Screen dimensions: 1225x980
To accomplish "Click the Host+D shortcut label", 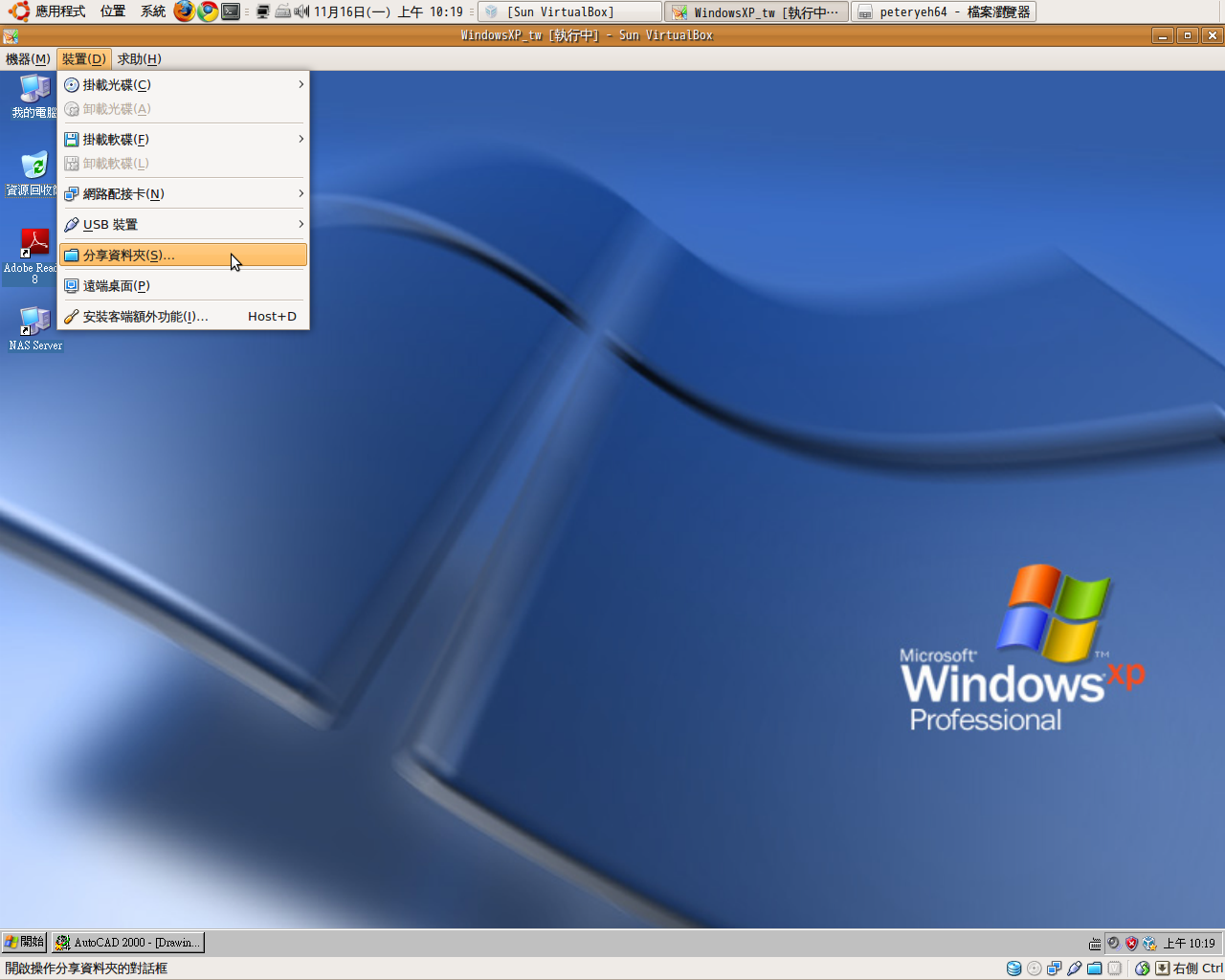I will pyautogui.click(x=272, y=317).
